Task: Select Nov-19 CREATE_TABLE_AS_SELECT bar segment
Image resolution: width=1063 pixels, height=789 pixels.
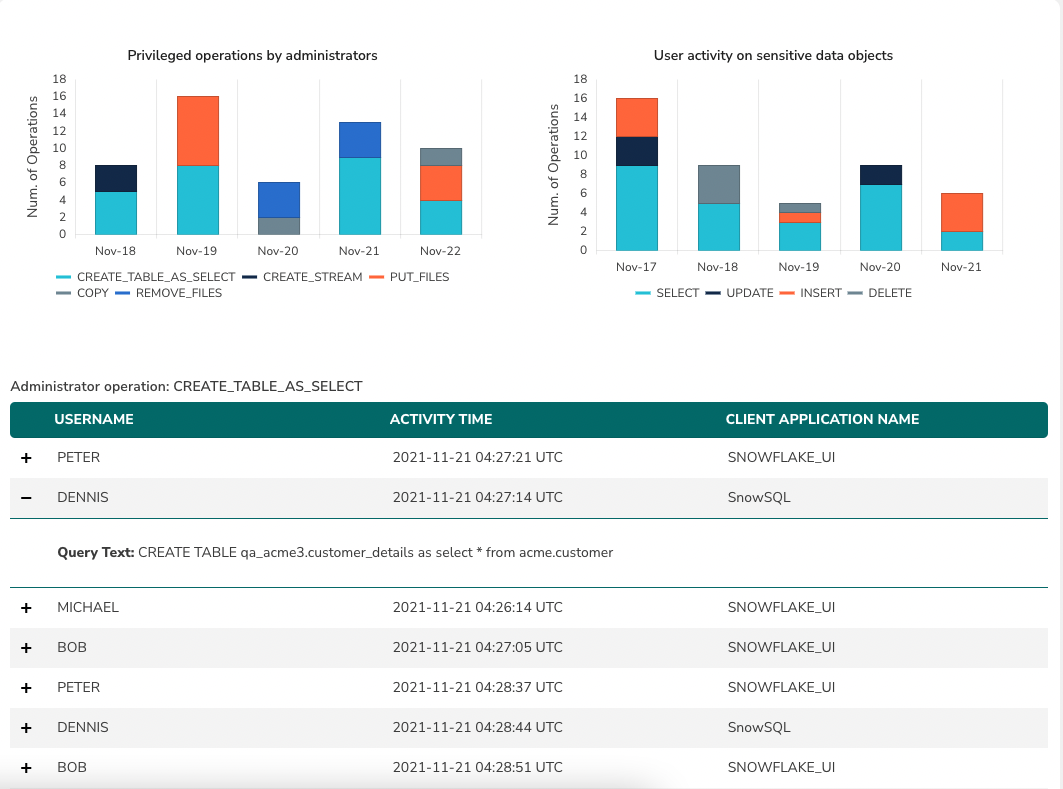Action: [x=198, y=200]
